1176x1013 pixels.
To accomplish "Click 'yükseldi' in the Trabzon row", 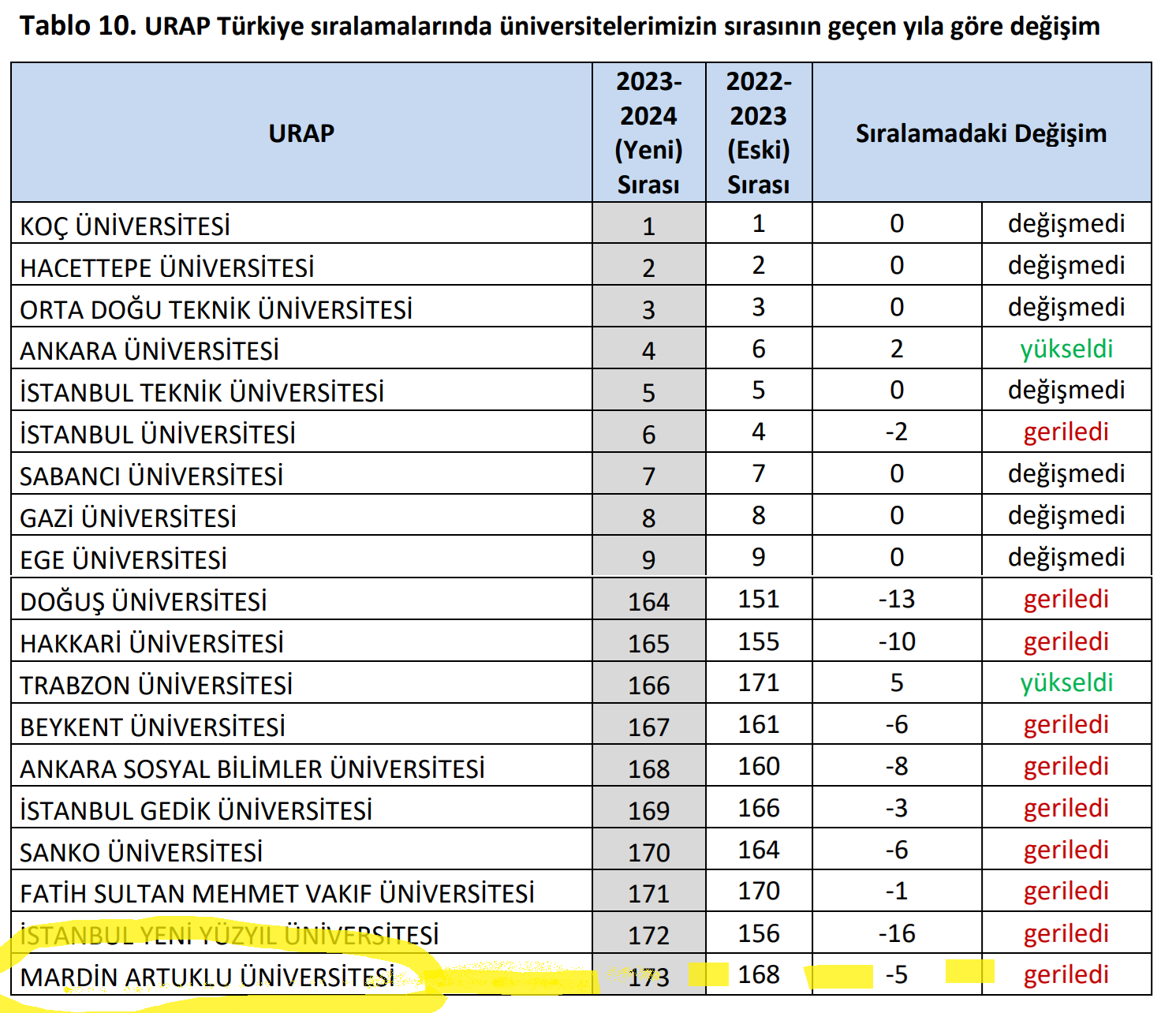I will click(1066, 682).
